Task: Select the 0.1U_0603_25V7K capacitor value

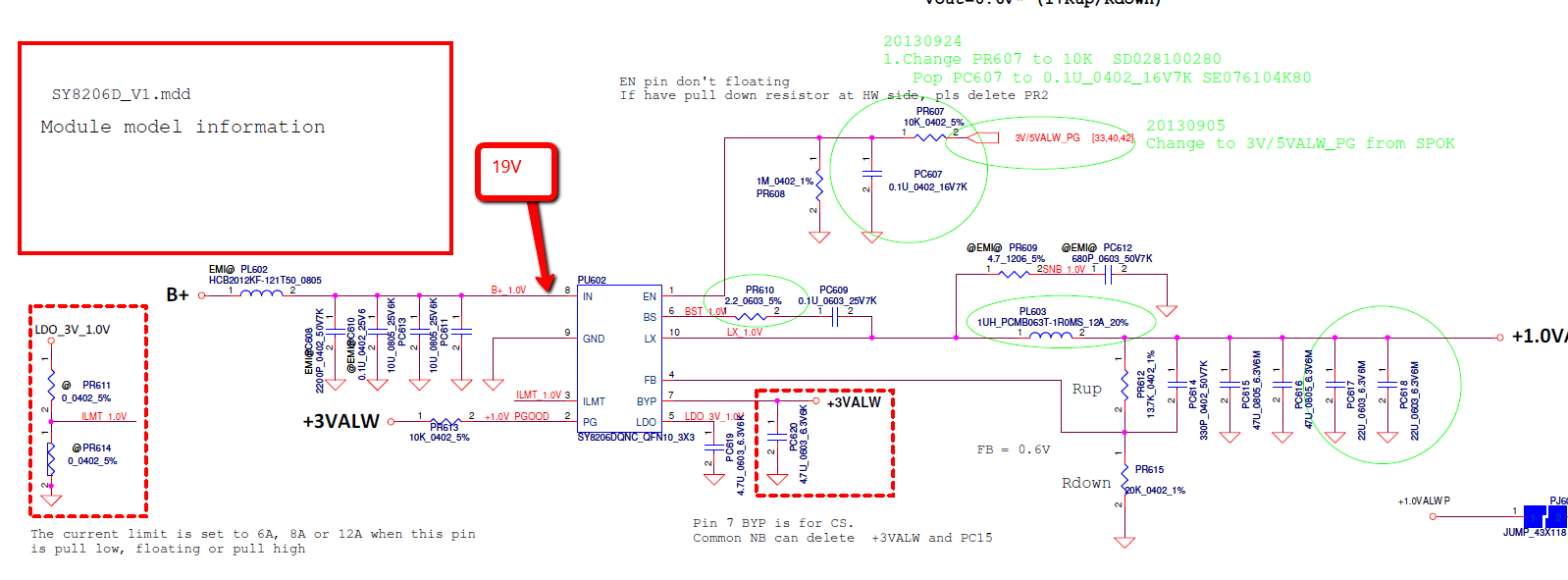Action: click(x=837, y=301)
